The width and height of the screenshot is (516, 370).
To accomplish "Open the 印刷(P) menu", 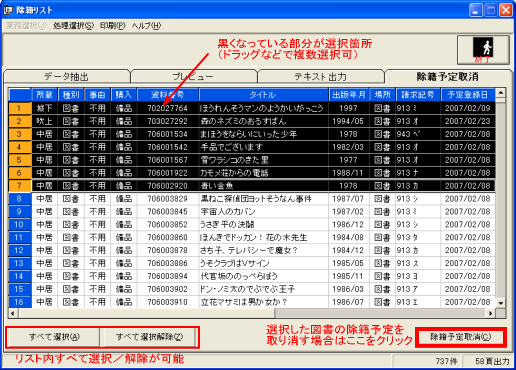I will pyautogui.click(x=113, y=26).
